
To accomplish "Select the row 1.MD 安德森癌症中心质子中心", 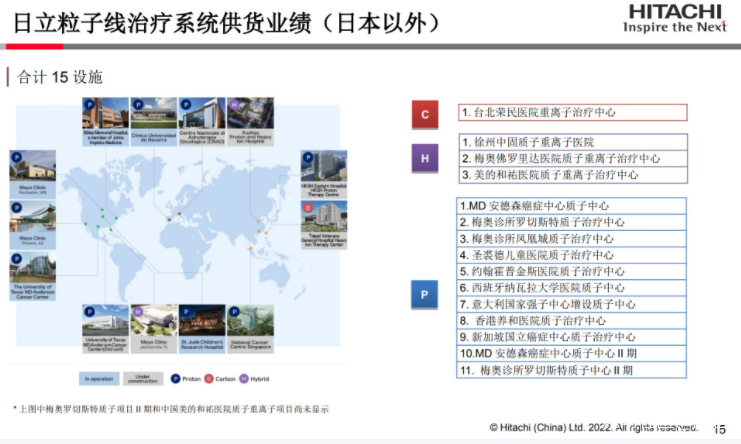I will point(571,206).
